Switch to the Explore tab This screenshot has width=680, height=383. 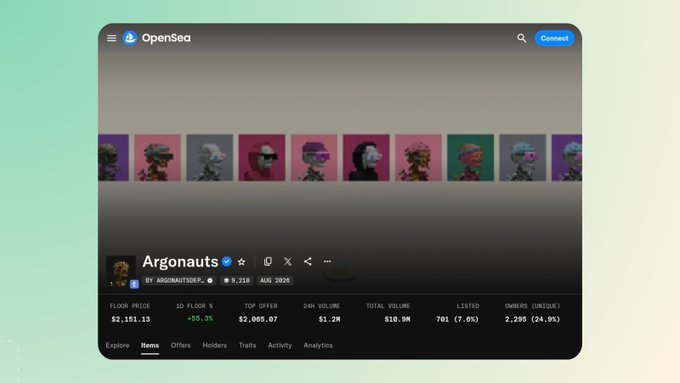point(118,345)
